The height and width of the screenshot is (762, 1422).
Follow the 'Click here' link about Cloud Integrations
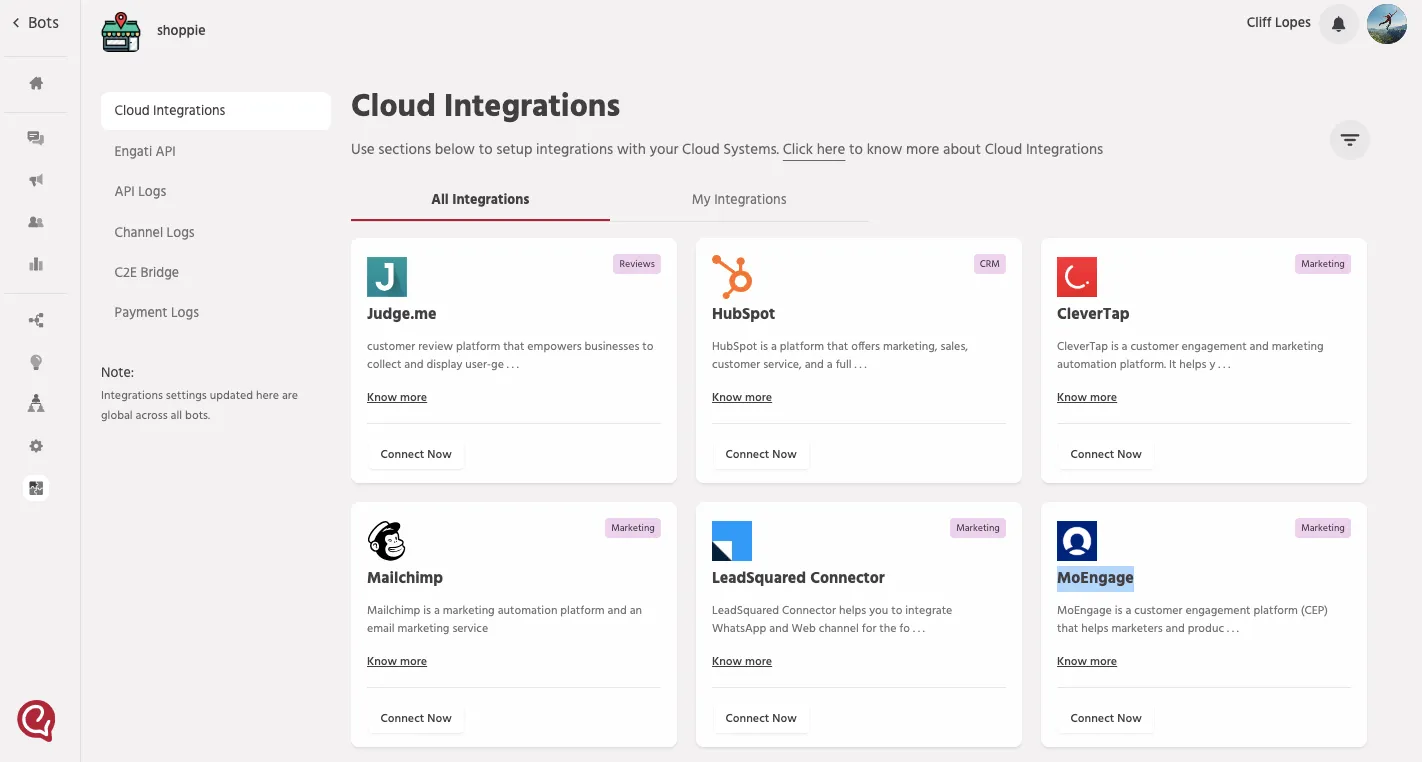pos(814,149)
